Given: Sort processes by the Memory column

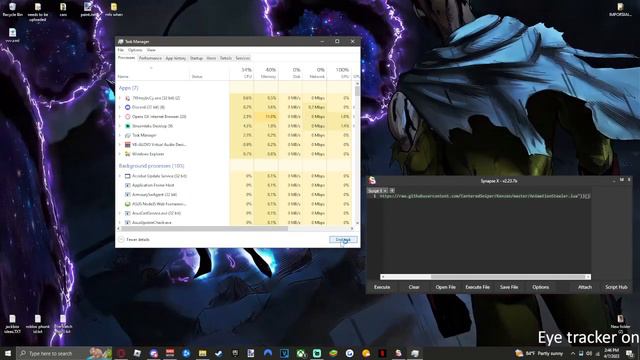Looking at the screenshot, I should (x=266, y=73).
